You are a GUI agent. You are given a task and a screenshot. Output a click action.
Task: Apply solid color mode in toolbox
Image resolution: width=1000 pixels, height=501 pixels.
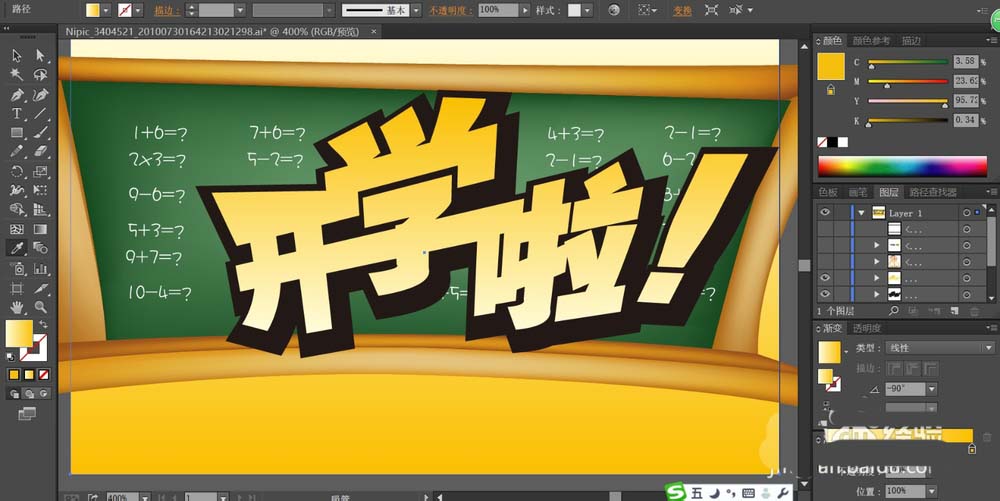(x=14, y=375)
